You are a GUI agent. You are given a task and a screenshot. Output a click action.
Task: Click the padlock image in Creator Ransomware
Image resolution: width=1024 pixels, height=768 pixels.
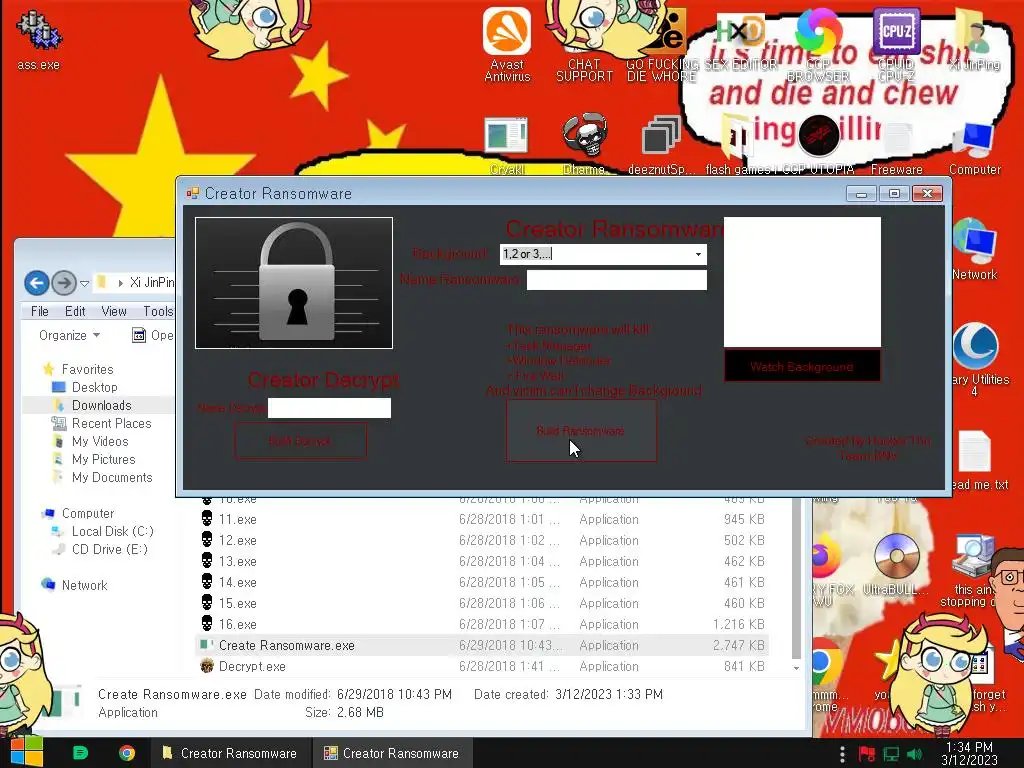pos(294,283)
